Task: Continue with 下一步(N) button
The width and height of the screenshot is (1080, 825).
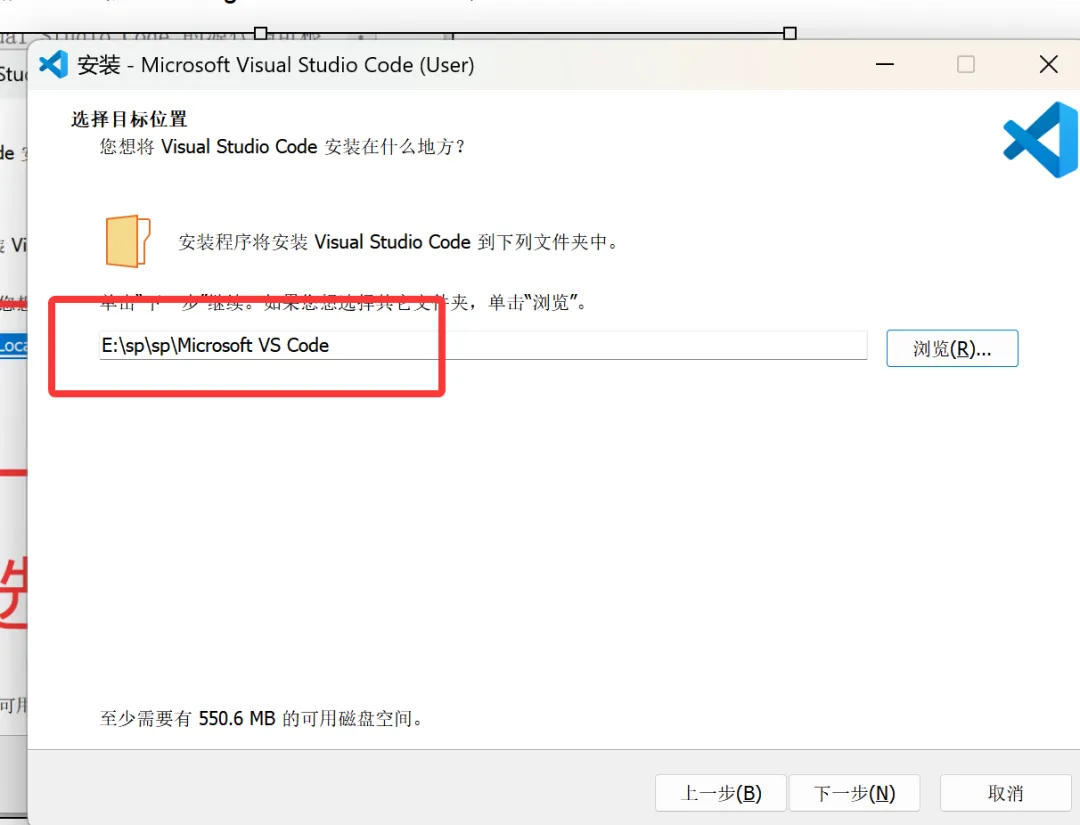Action: 854,793
